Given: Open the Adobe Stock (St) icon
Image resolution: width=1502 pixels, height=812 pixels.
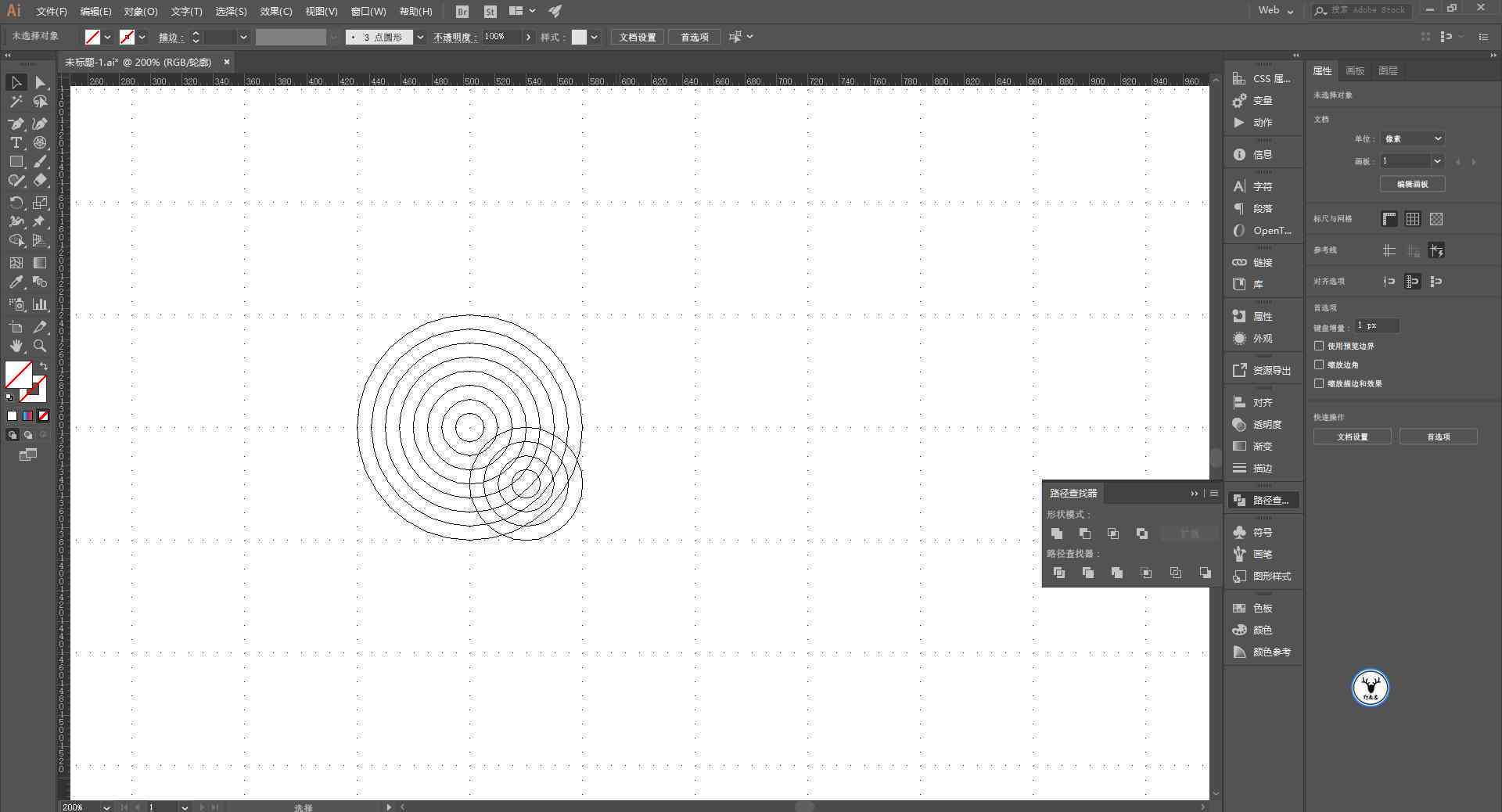Looking at the screenshot, I should click(x=490, y=12).
